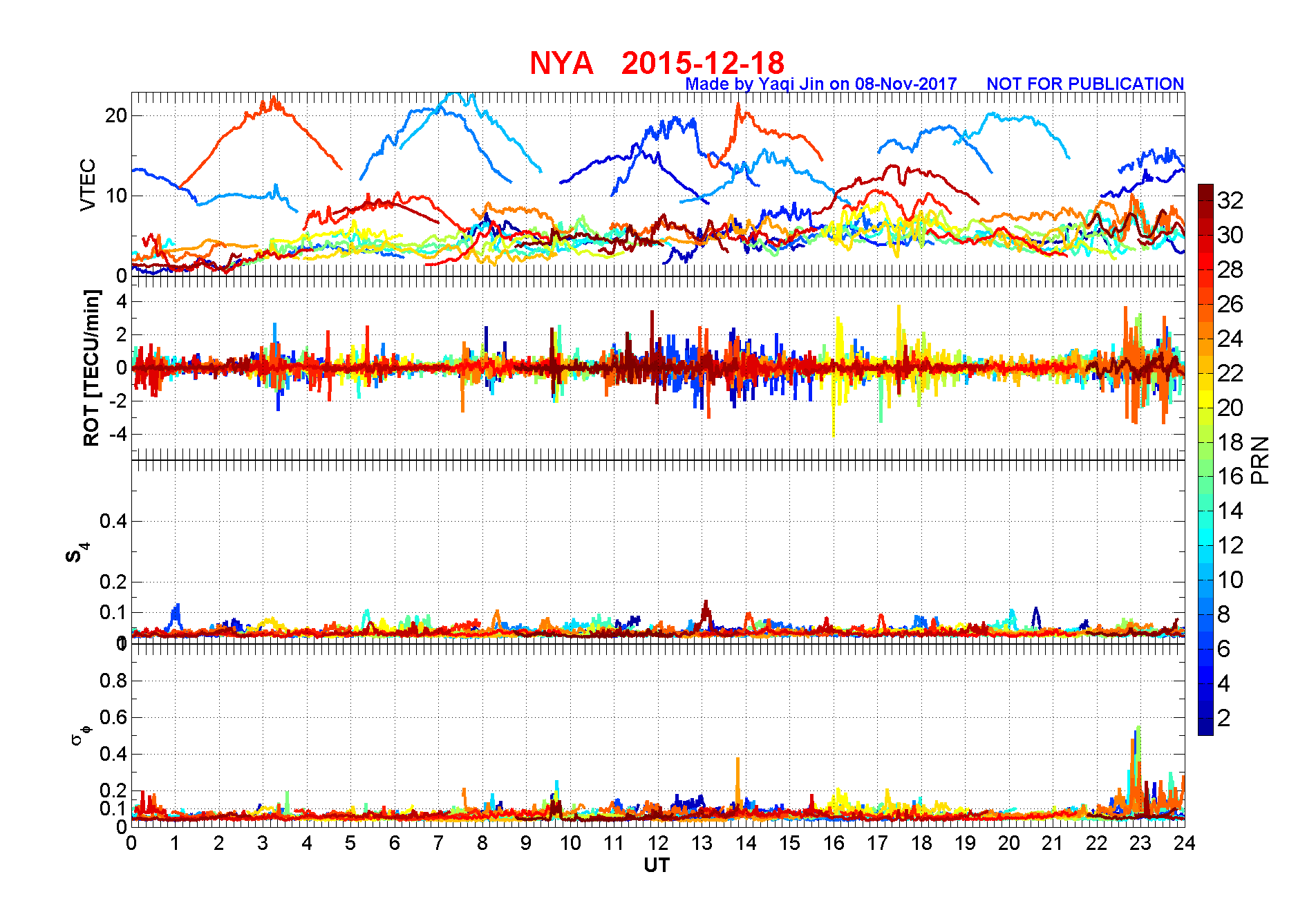Select the VTEC y-axis label
This screenshot has width=1316, height=919.
coord(88,184)
